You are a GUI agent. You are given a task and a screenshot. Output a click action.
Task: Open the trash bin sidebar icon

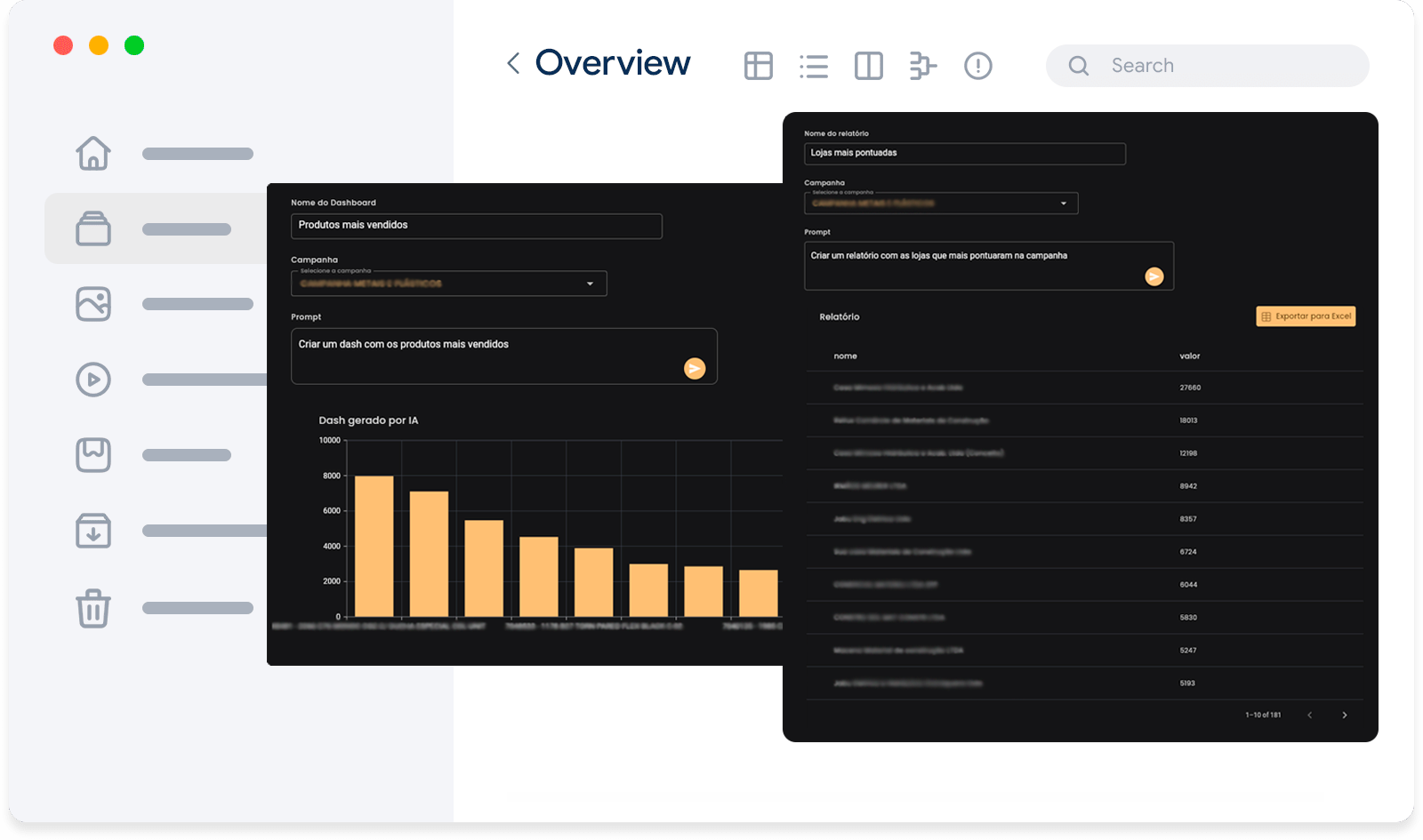[x=93, y=608]
